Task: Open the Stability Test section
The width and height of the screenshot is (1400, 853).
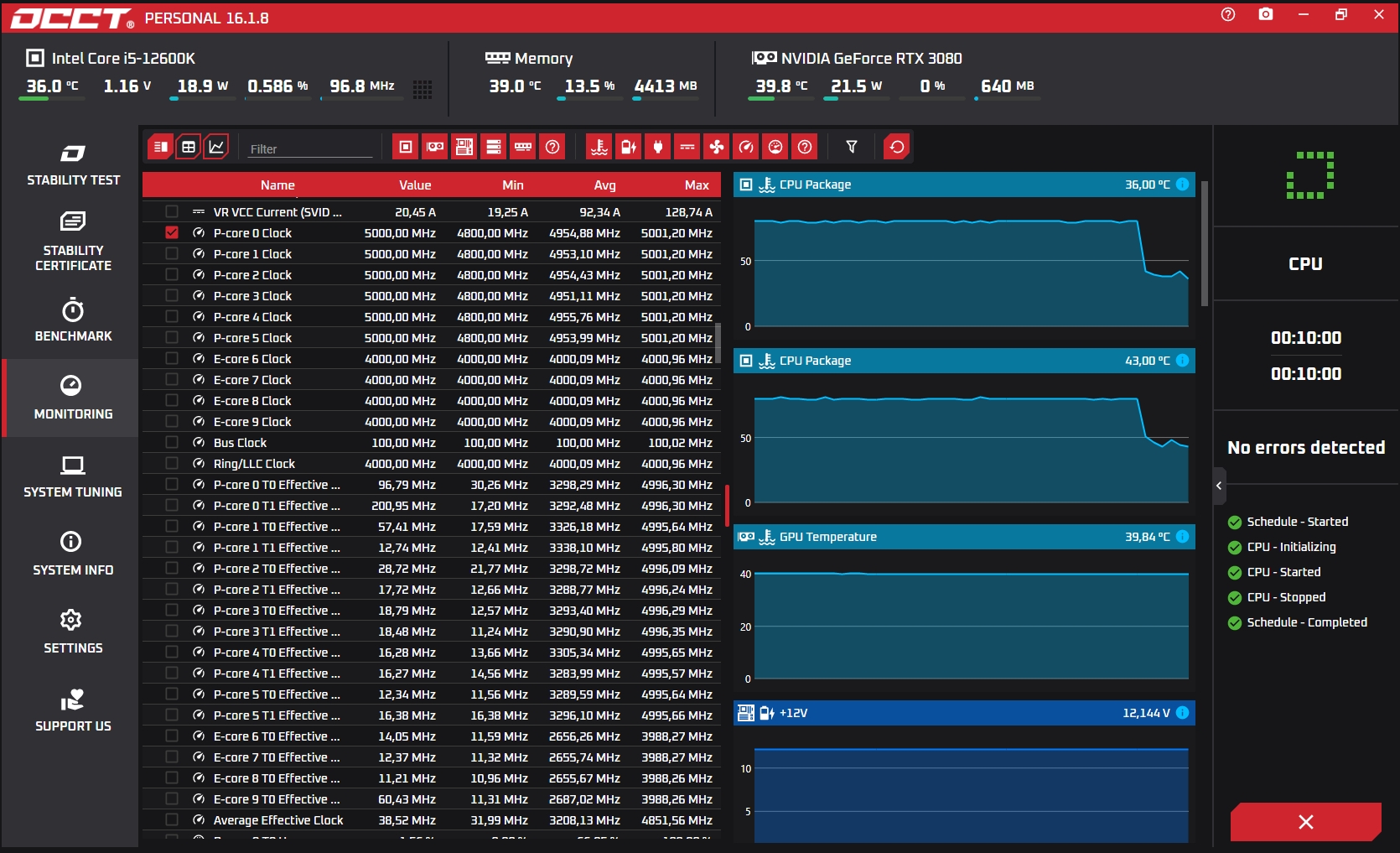Action: click(x=73, y=164)
